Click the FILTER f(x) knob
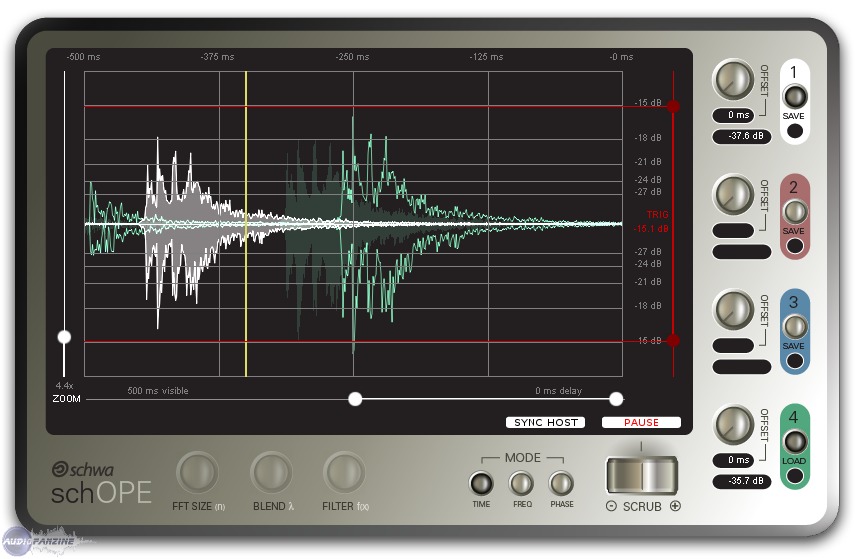 pyautogui.click(x=344, y=472)
